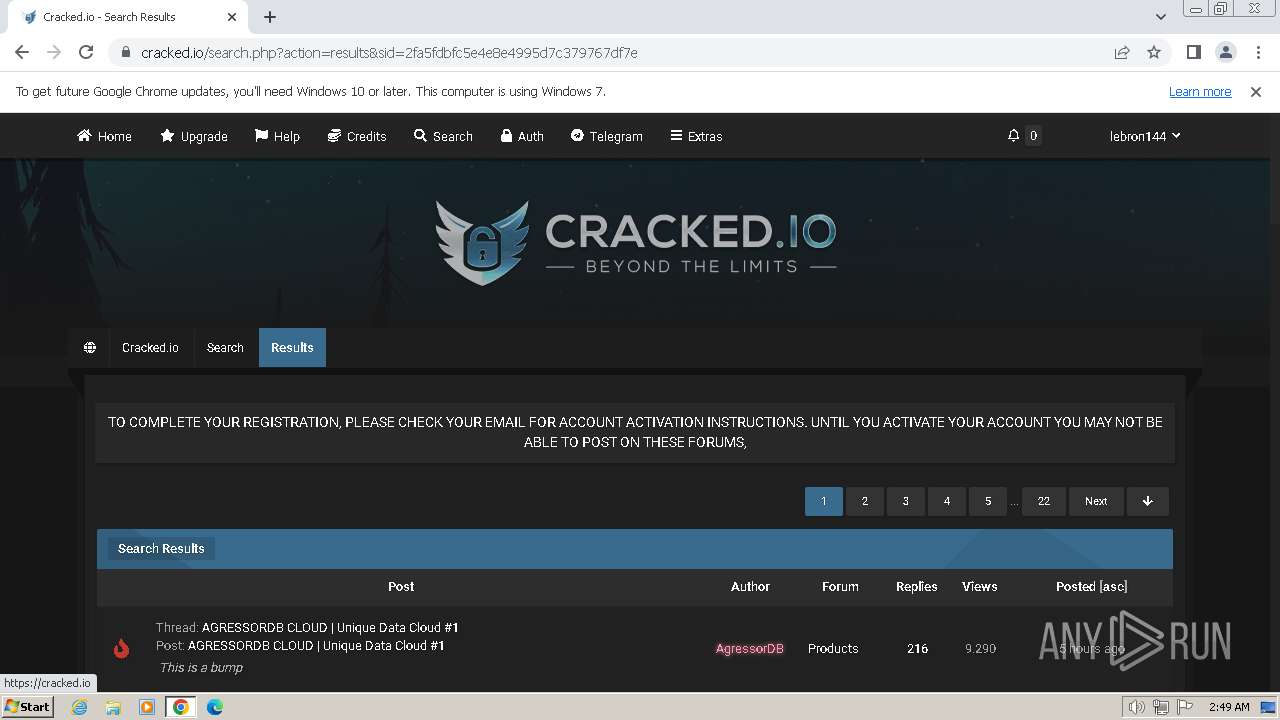Sort by Author column
Image resolution: width=1280 pixels, height=720 pixels.
(x=750, y=587)
